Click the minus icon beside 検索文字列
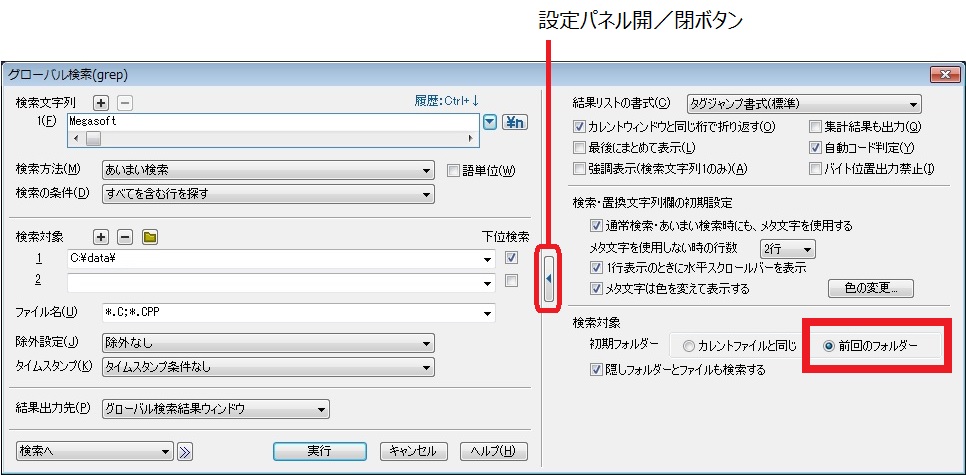Screen dimensions: 966x475 (124, 102)
